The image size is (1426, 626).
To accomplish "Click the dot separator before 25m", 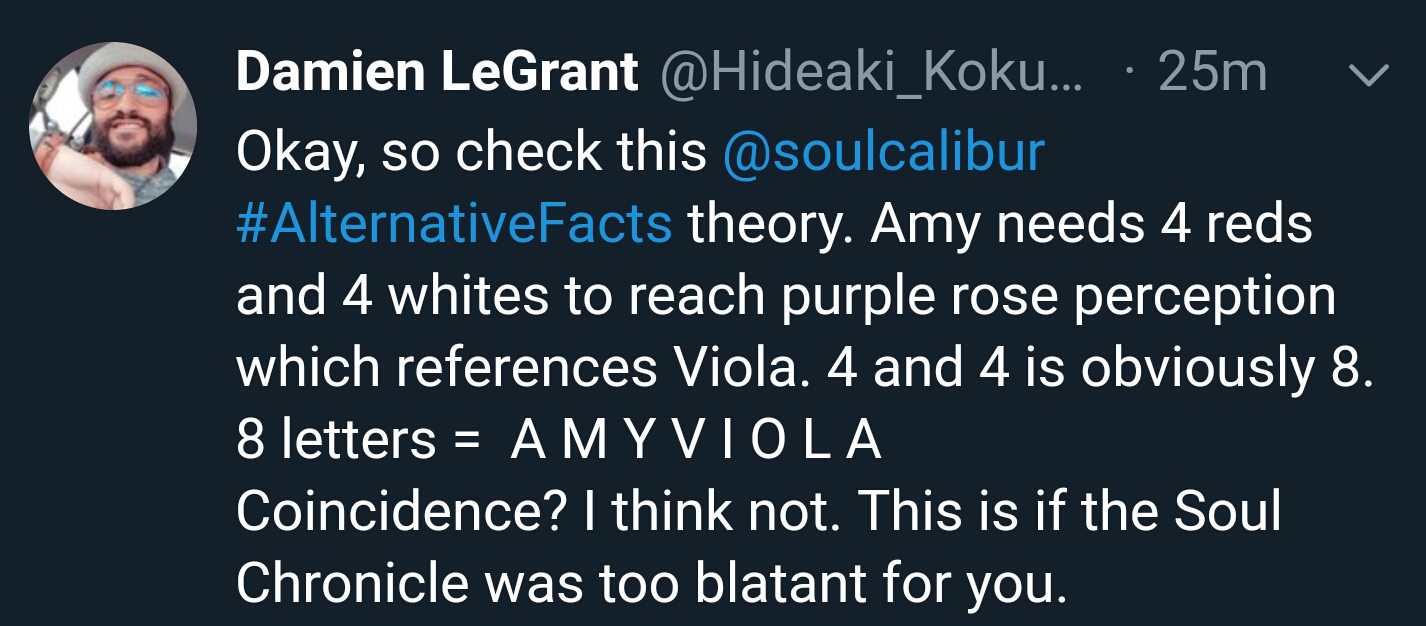I will (1129, 74).
